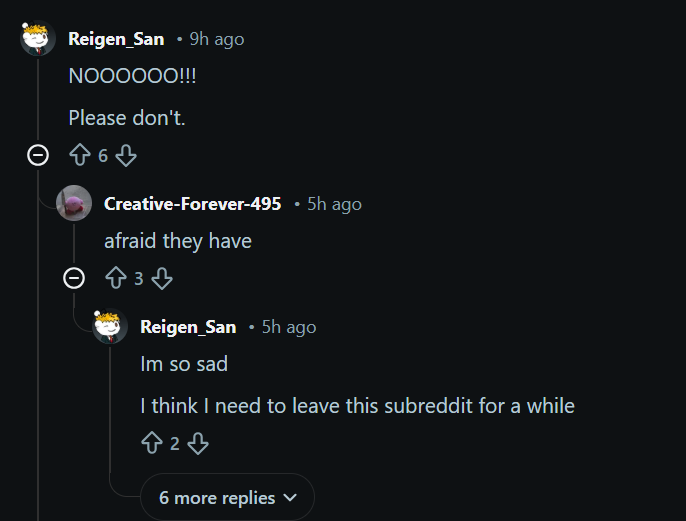Expand the 6 more replies
Viewport: 686px width, 521px height.
pyautogui.click(x=228, y=497)
